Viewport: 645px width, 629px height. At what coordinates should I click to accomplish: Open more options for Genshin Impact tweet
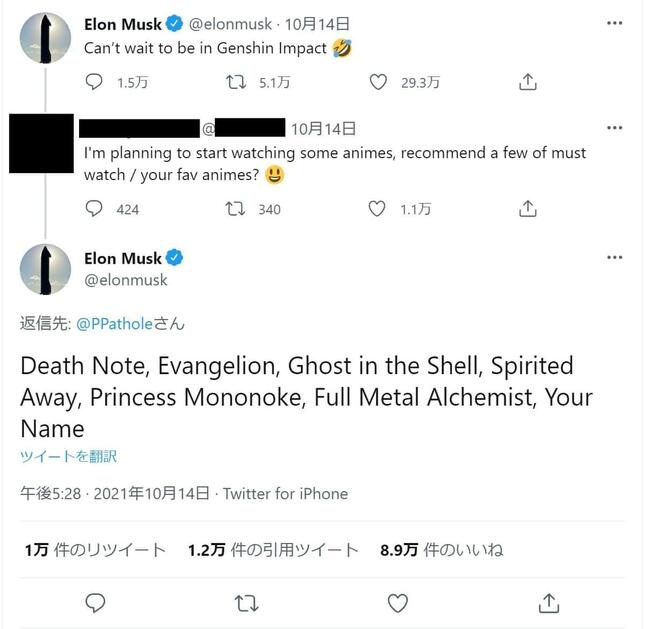pyautogui.click(x=614, y=21)
